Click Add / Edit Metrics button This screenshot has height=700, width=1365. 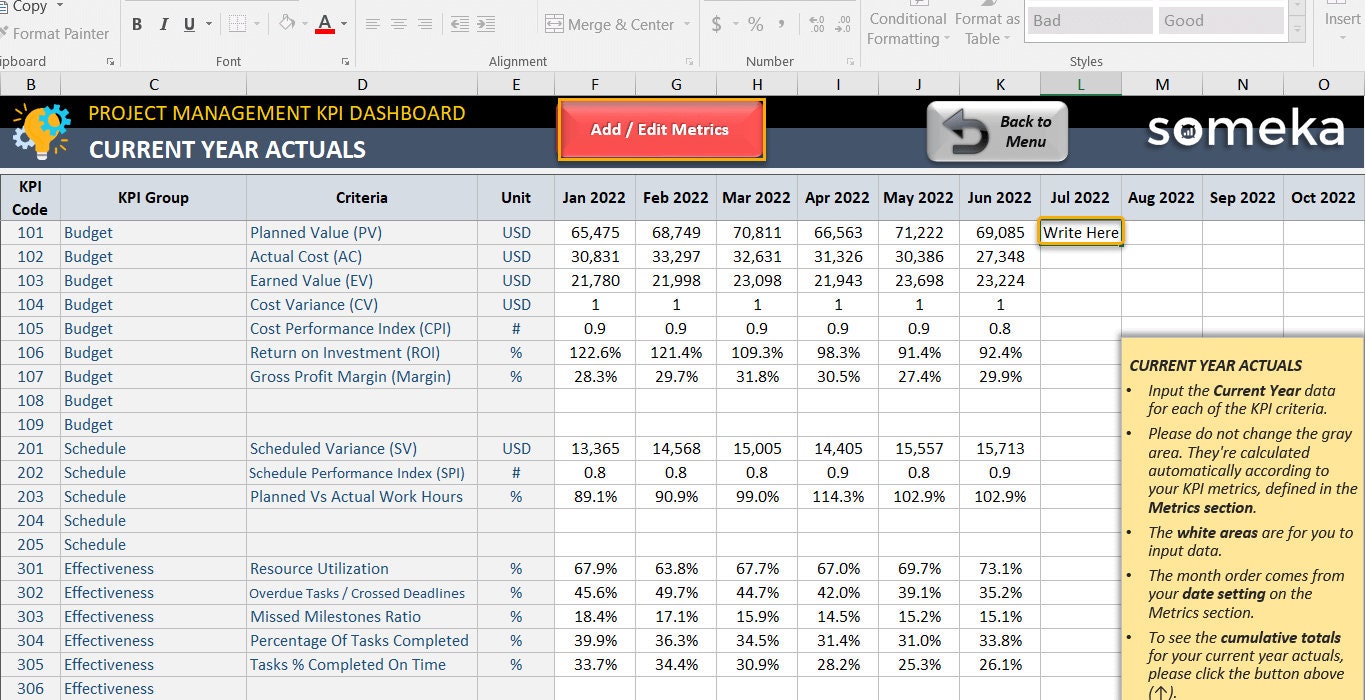pyautogui.click(x=661, y=130)
